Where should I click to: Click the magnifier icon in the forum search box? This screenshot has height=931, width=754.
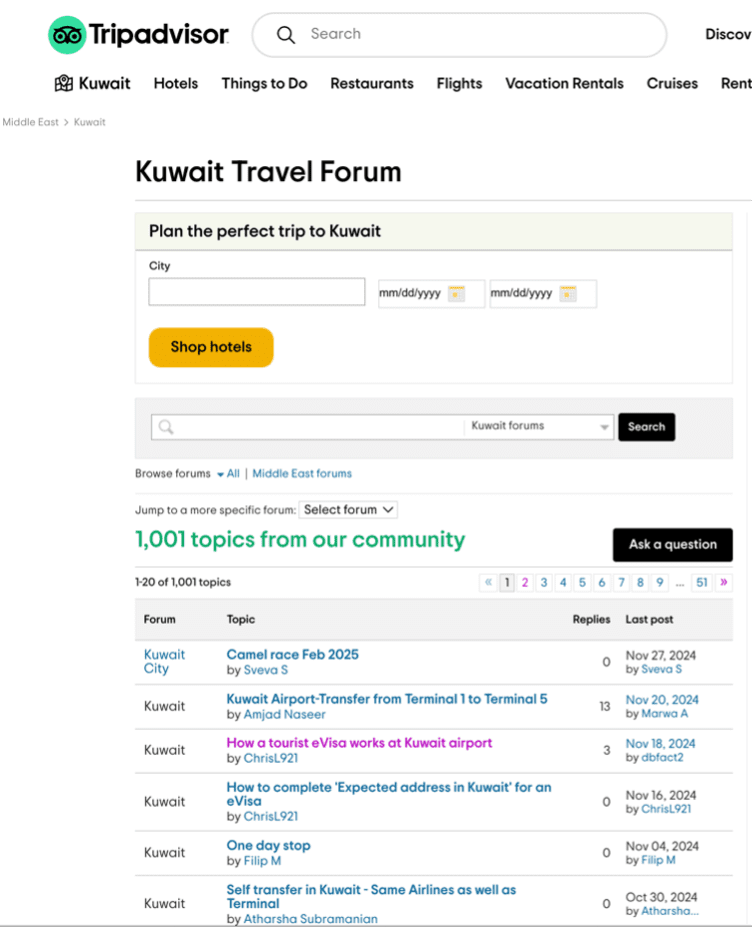pyautogui.click(x=164, y=426)
